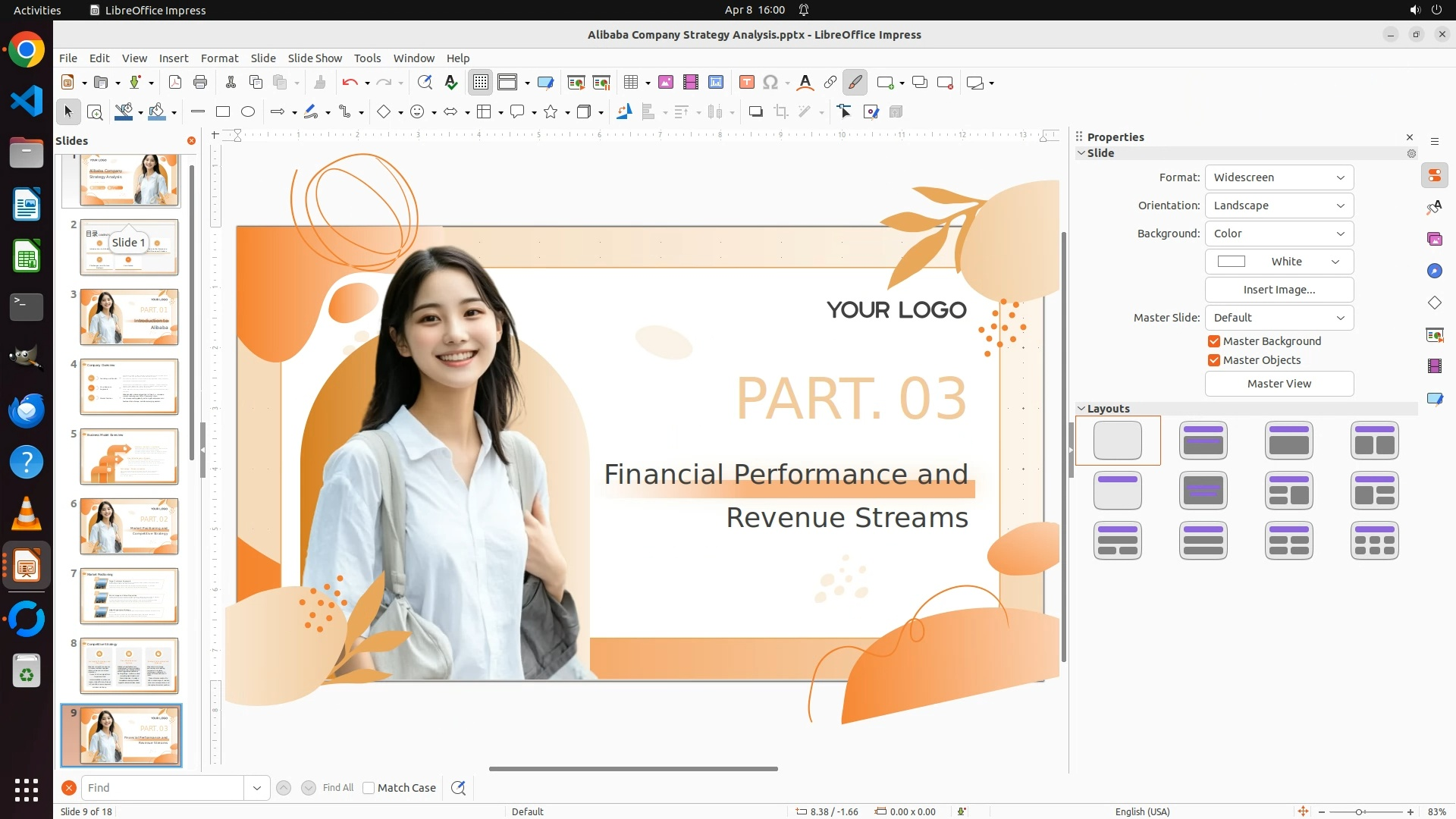Click the Insert Image button

1279,290
